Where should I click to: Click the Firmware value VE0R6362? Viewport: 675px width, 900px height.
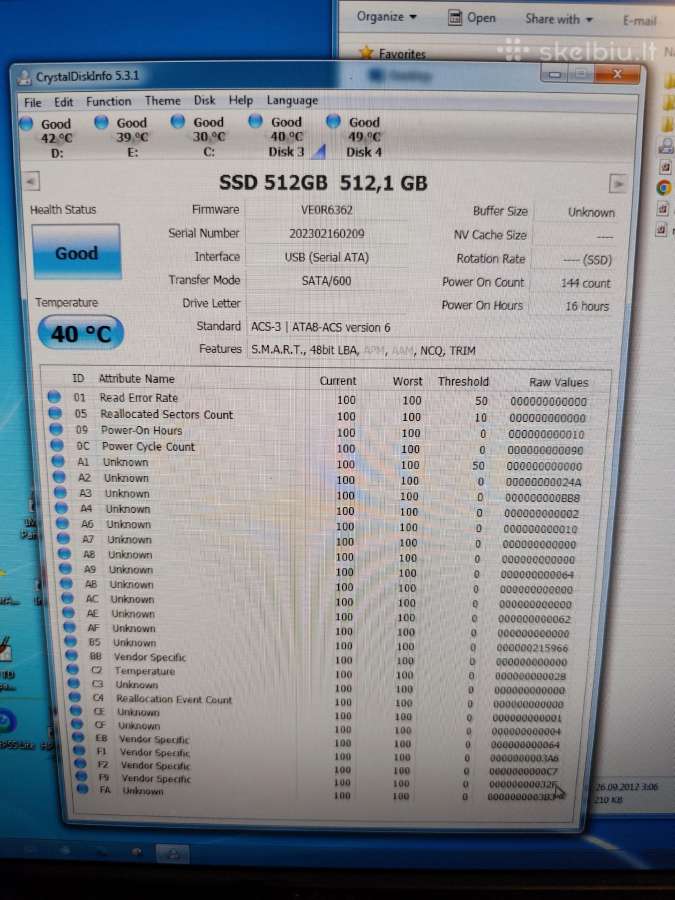326,210
